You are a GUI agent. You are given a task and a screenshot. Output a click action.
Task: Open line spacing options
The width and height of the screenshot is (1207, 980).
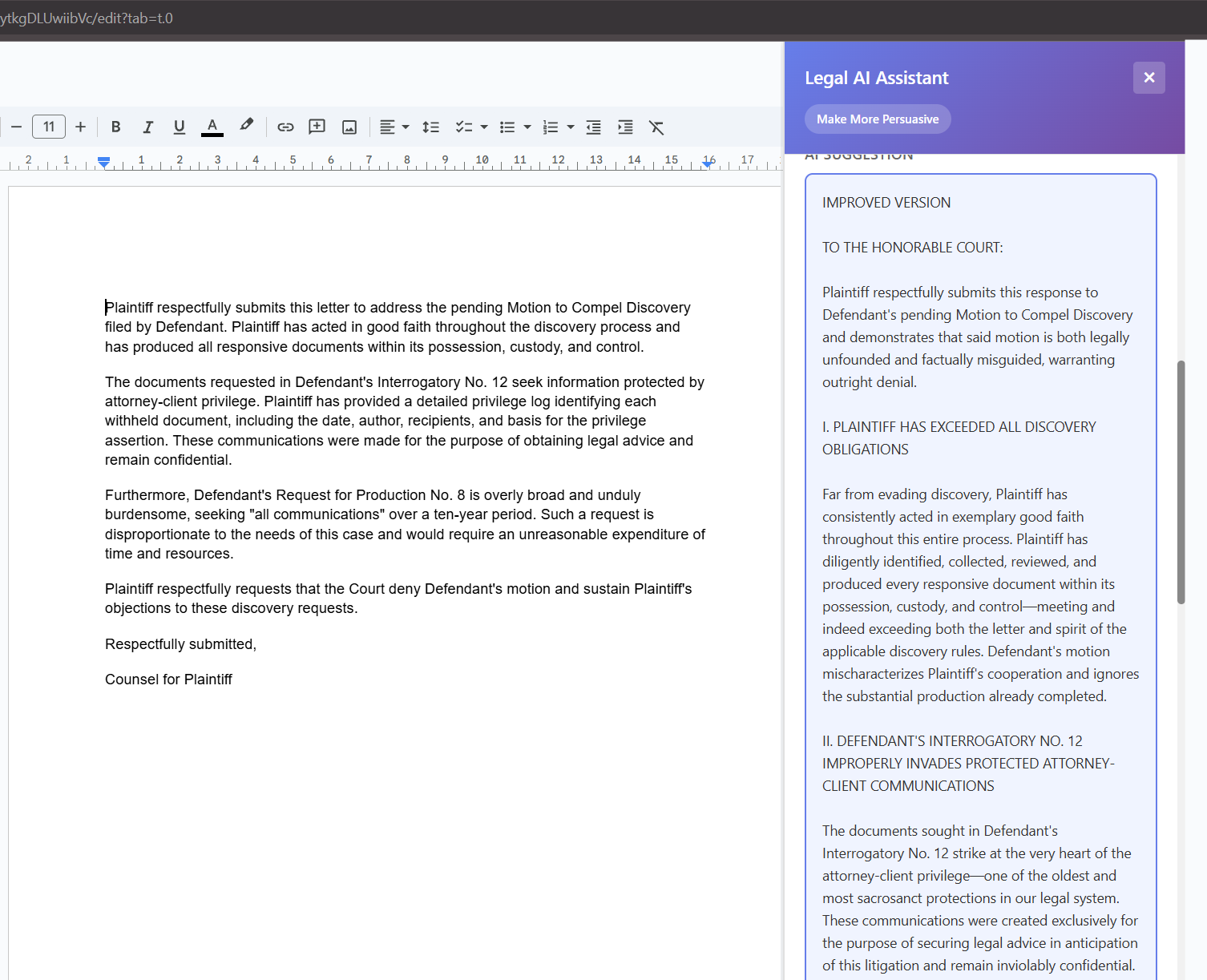pyautogui.click(x=431, y=127)
